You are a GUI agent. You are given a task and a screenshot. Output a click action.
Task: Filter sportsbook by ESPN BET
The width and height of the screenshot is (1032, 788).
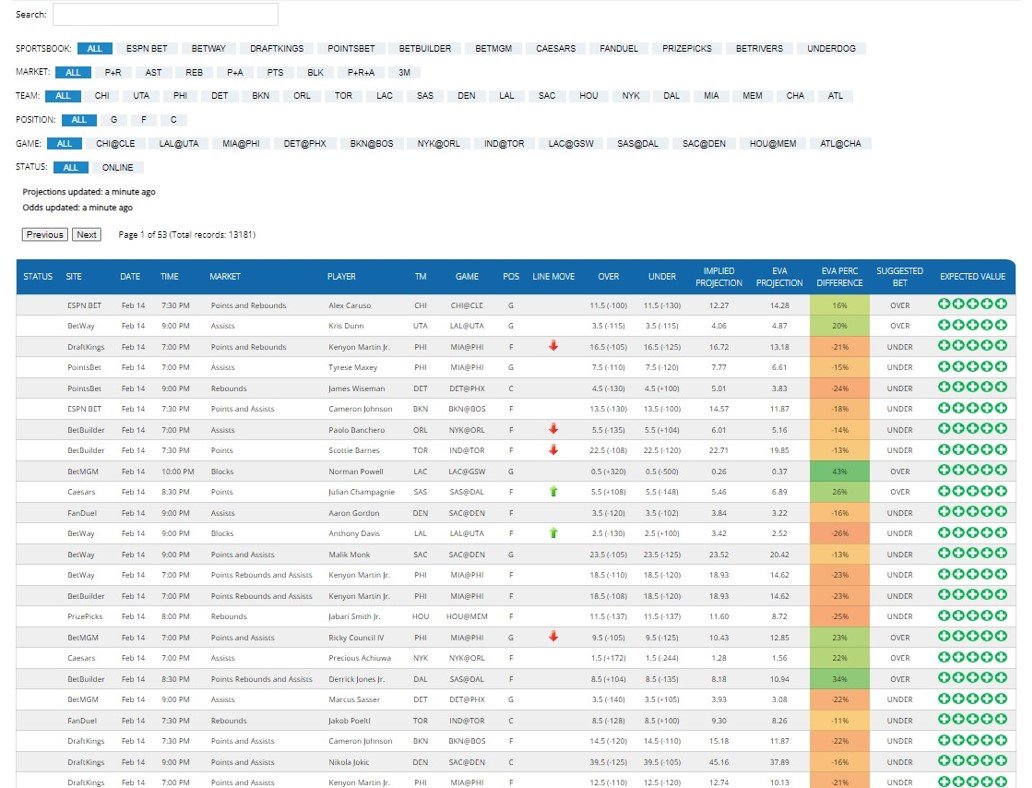[147, 49]
